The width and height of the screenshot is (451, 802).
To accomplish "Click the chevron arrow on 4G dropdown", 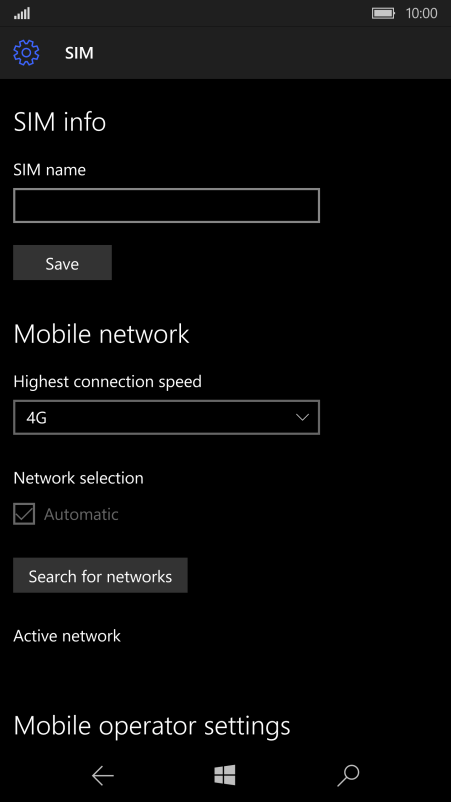I will tap(302, 417).
